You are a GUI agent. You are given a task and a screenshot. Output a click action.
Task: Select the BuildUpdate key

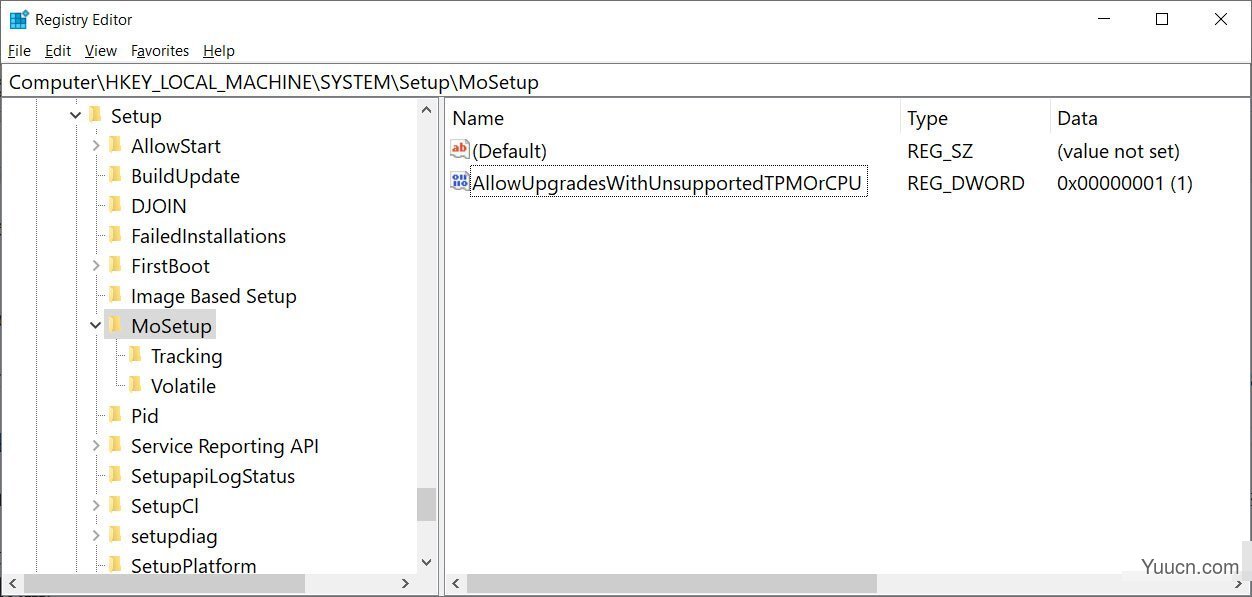[185, 176]
